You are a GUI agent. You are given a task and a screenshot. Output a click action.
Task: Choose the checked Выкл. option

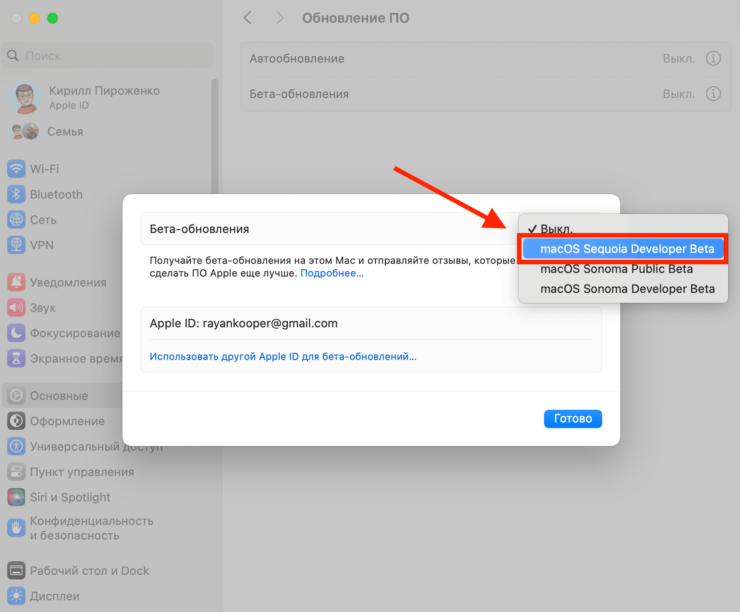(x=623, y=229)
